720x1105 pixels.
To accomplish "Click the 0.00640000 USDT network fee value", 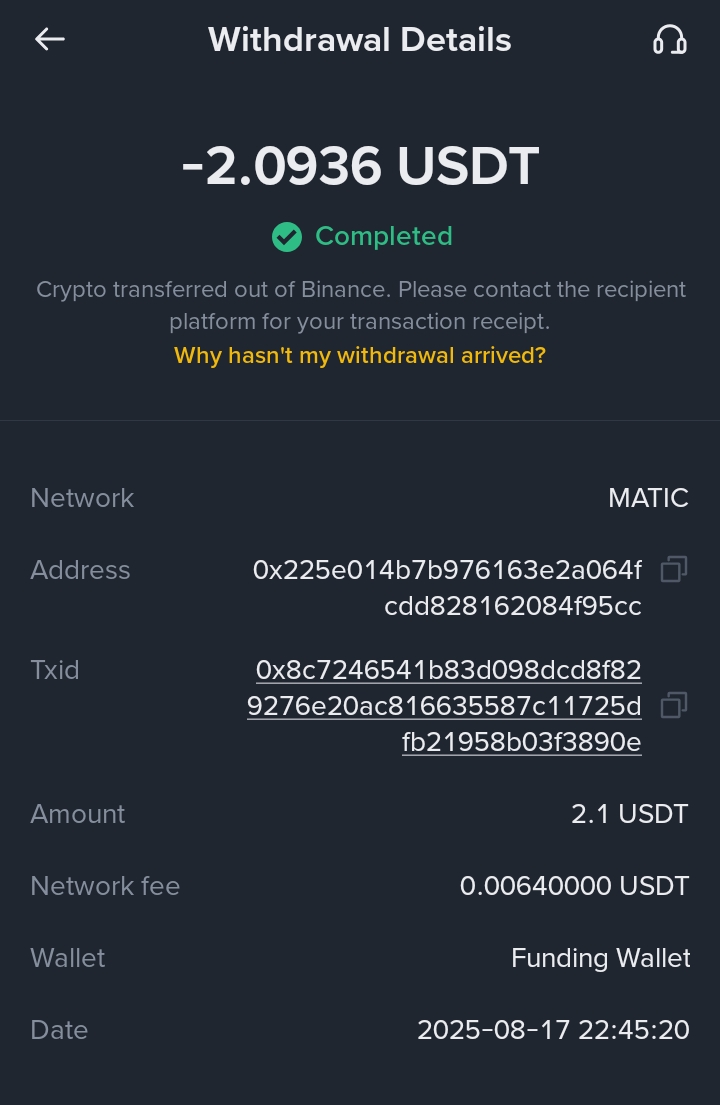I will pyautogui.click(x=574, y=886).
